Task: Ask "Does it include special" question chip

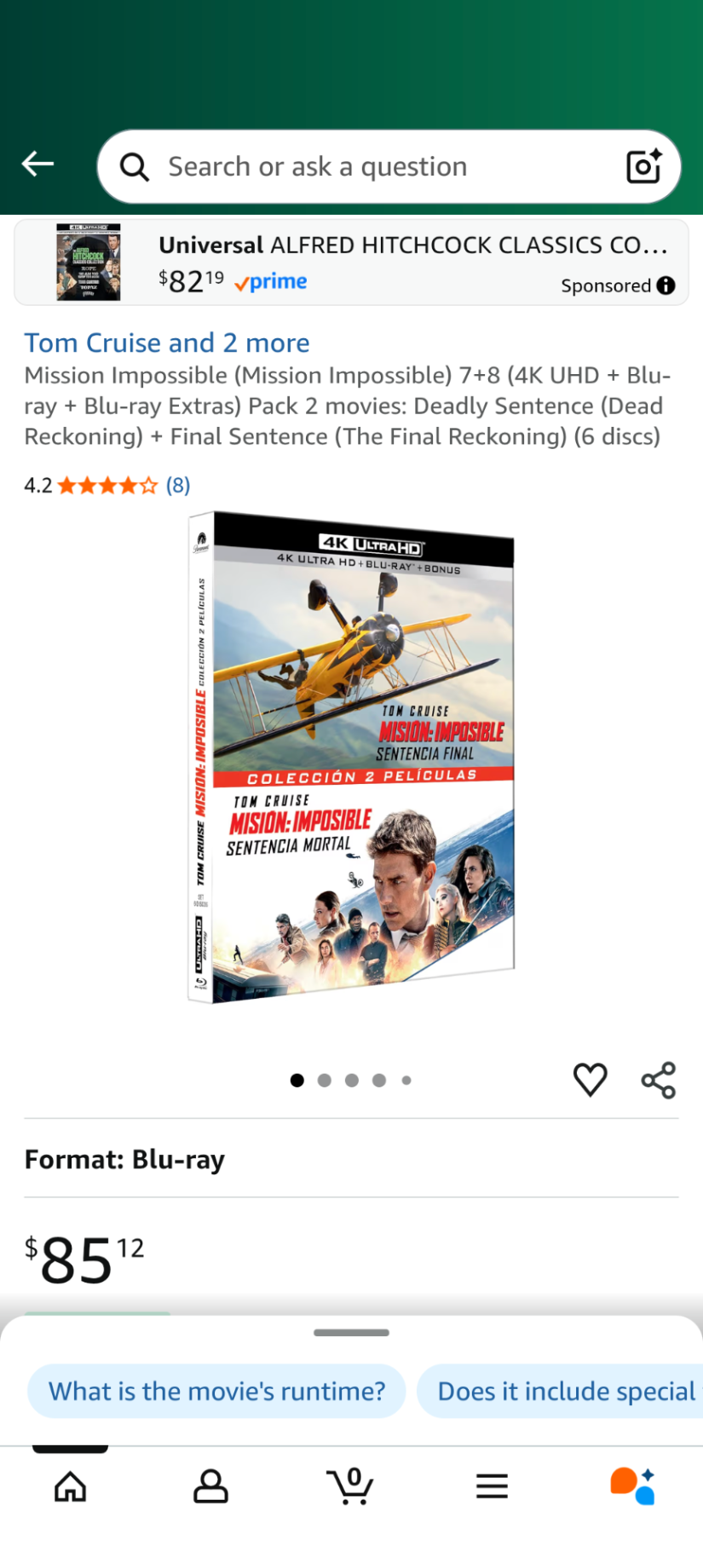Action: coord(560,1392)
